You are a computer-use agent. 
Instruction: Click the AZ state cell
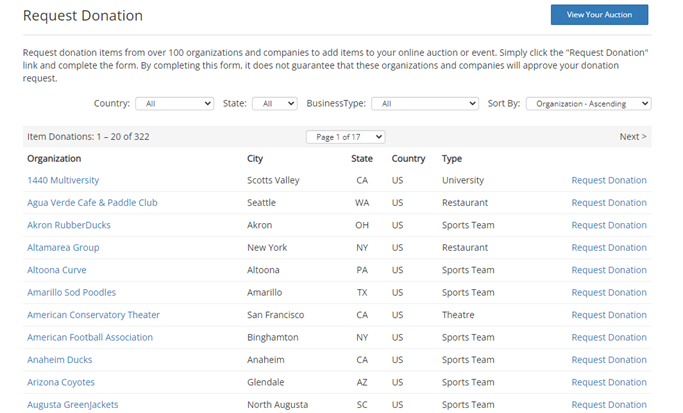[362, 382]
